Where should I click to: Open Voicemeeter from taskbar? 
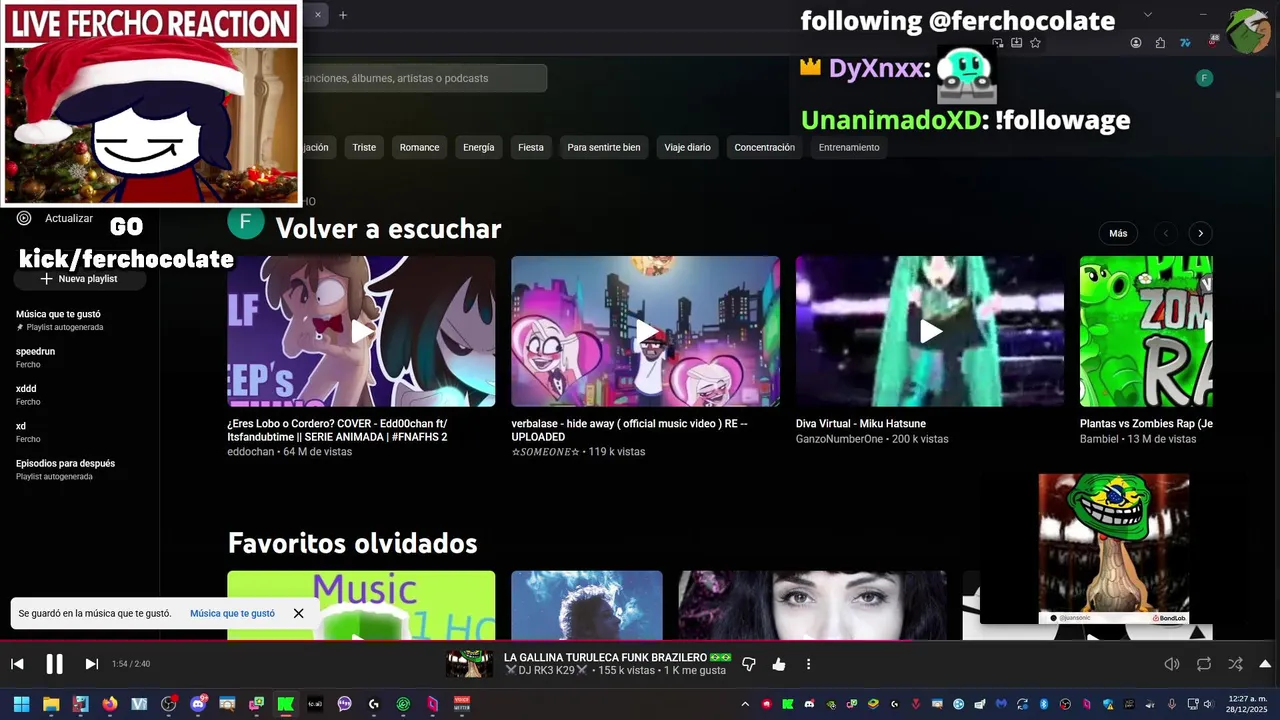pos(462,704)
